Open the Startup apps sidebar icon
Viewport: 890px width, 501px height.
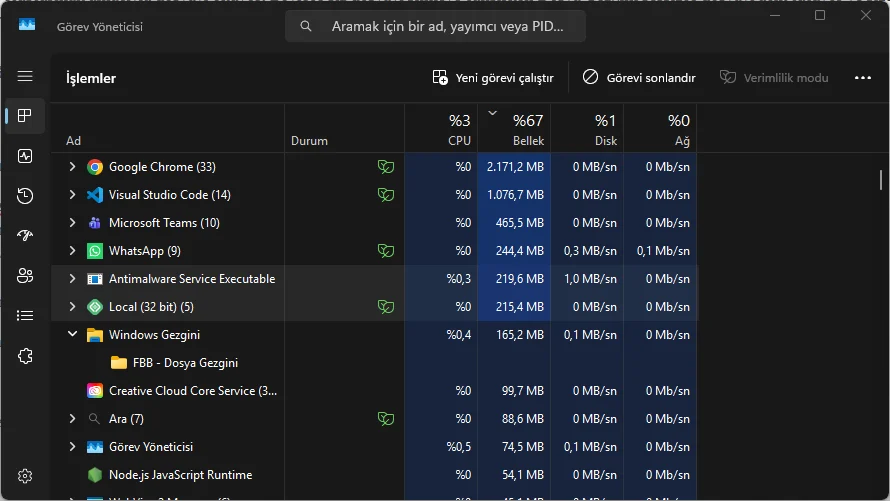25,235
